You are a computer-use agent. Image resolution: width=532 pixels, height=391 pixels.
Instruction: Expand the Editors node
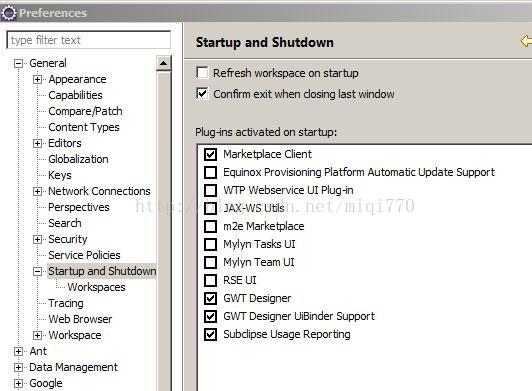37,143
